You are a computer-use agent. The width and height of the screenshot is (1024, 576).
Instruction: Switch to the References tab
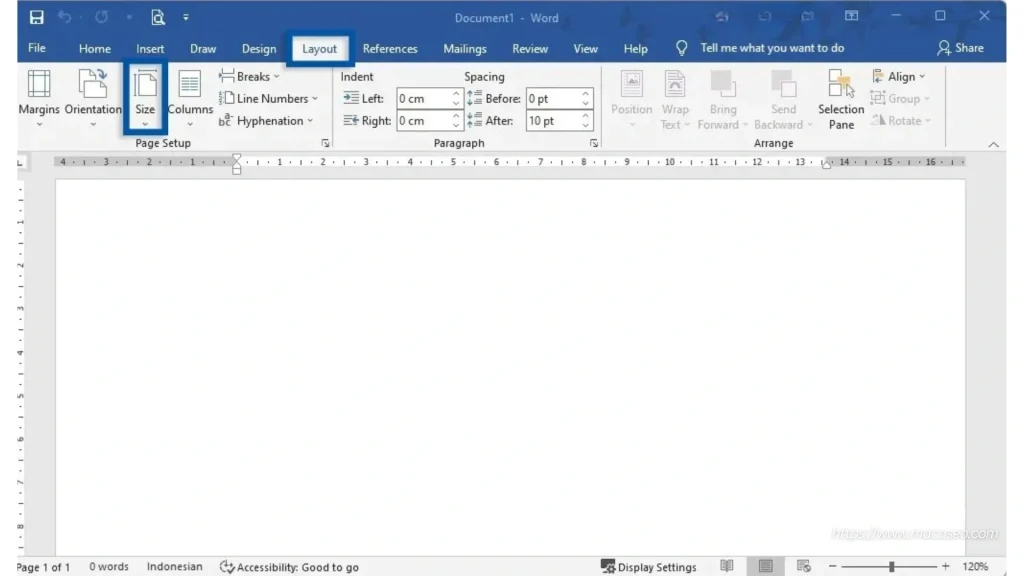coord(390,49)
